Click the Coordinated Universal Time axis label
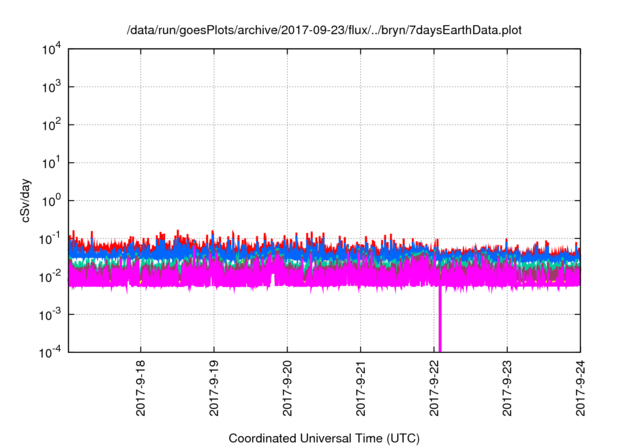The width and height of the screenshot is (640, 448). (324, 439)
